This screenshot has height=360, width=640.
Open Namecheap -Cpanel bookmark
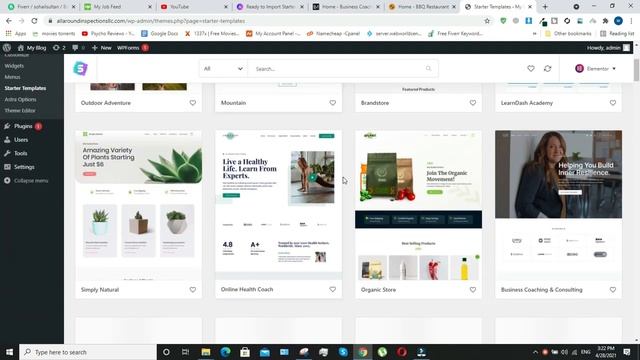[x=333, y=33]
